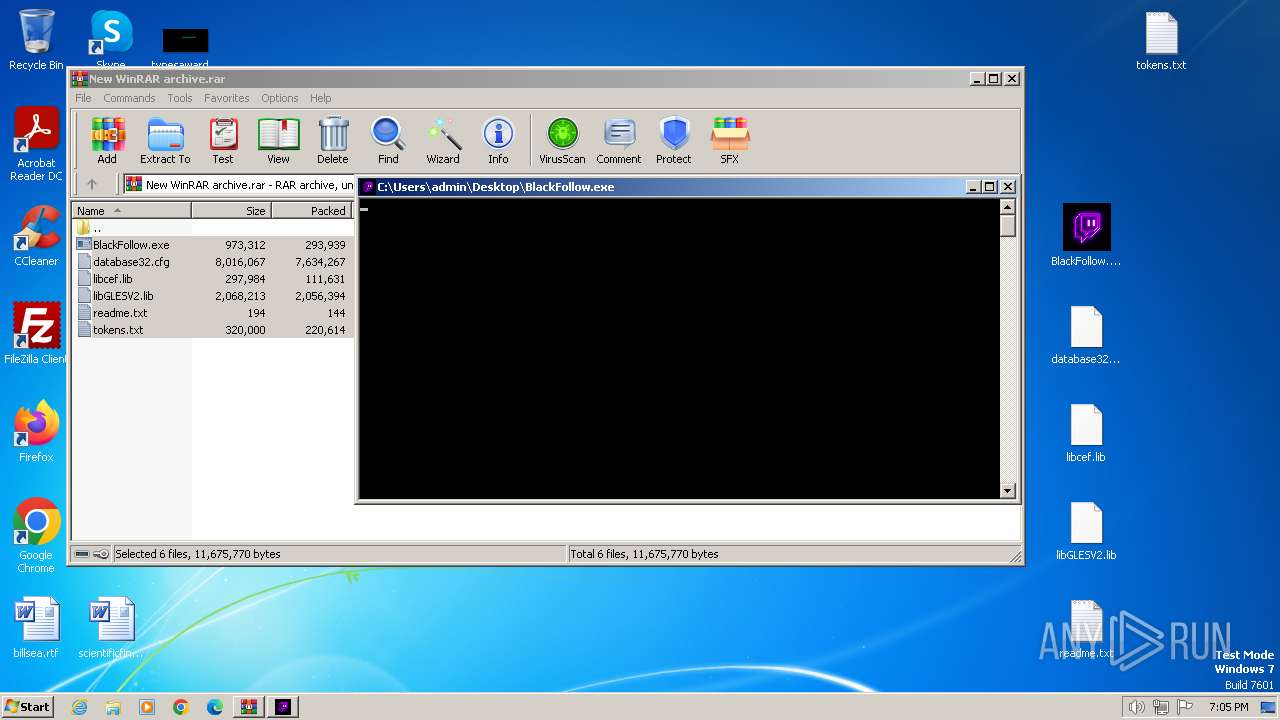Click the Add toolbar icon in WinRAR
Screen dimensions: 1280x720
click(107, 140)
